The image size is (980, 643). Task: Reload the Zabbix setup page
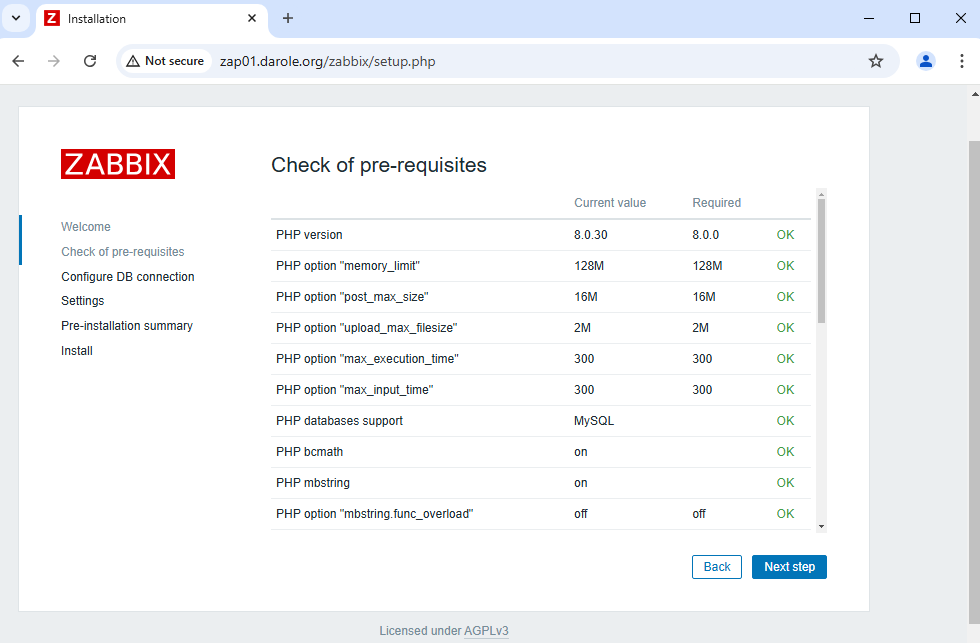[90, 61]
